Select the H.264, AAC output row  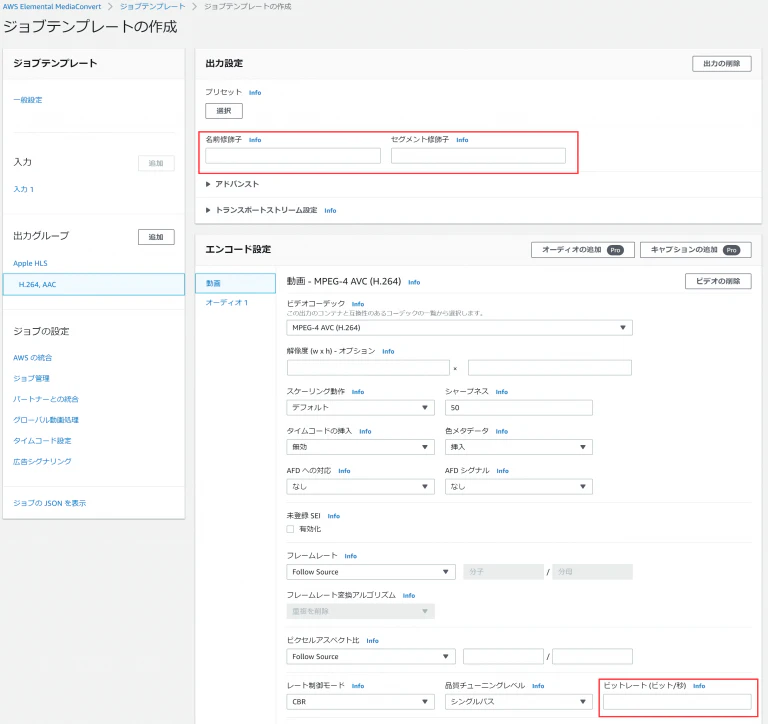pos(94,285)
